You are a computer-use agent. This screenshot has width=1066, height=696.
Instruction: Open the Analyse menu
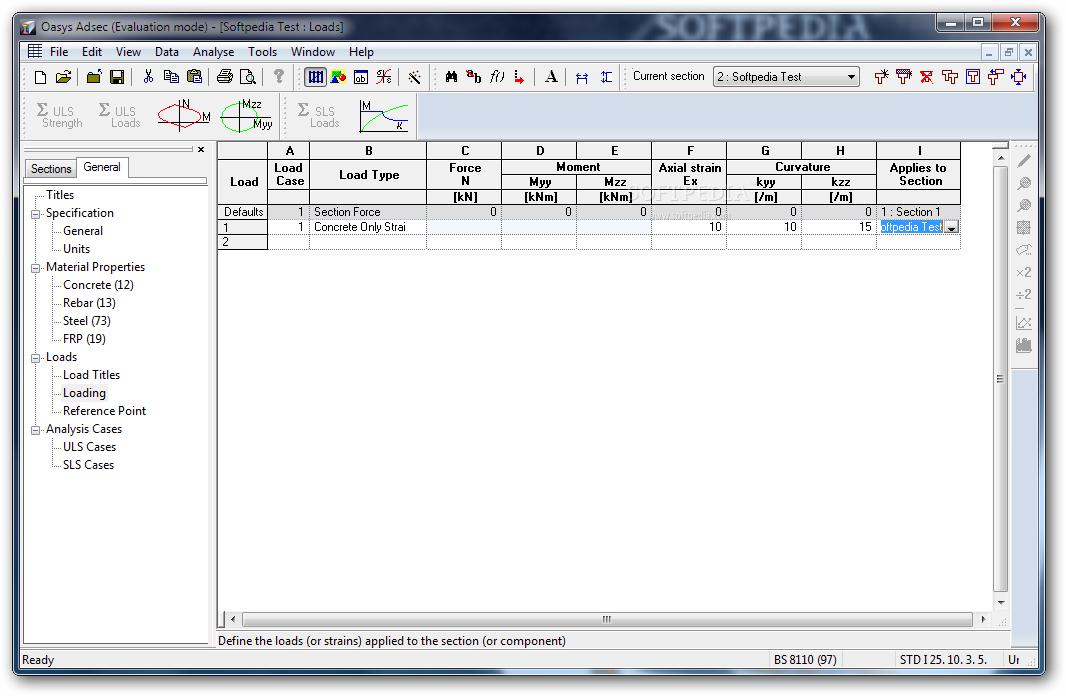point(213,52)
